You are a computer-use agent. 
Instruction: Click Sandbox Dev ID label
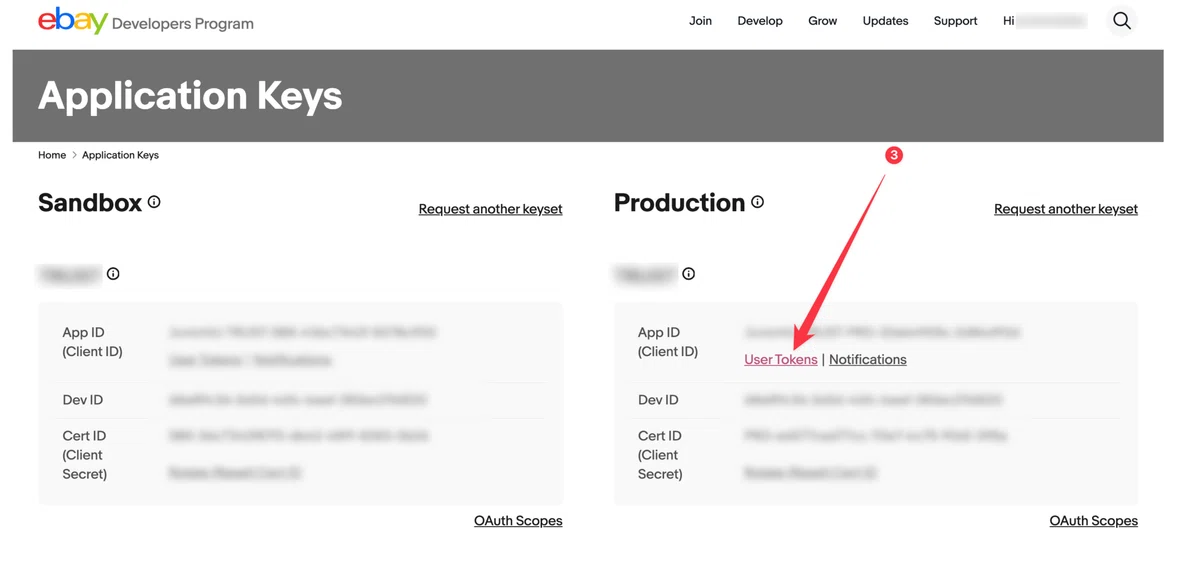pos(82,400)
